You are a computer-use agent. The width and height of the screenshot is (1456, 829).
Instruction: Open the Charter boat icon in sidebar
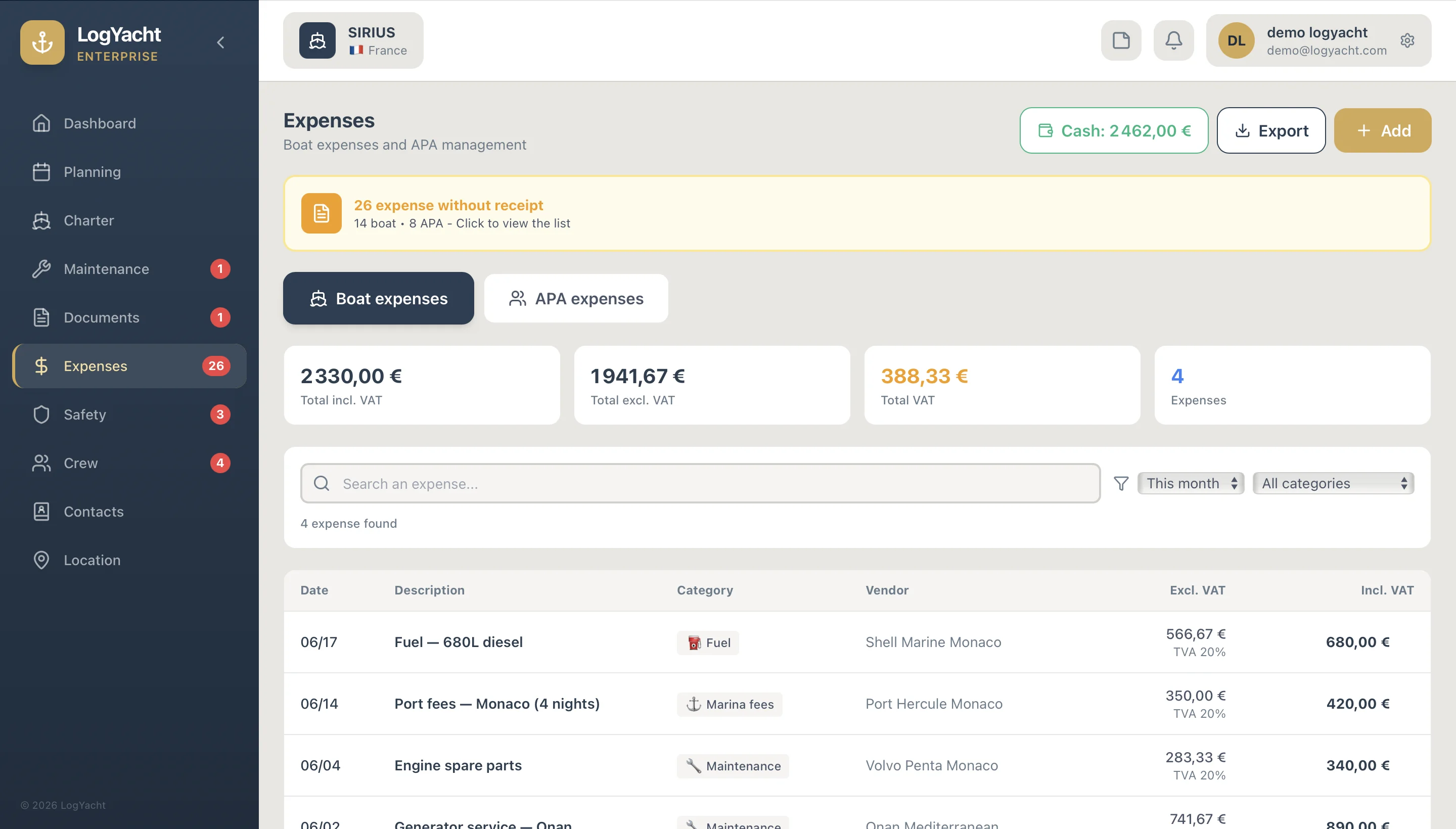pos(41,220)
